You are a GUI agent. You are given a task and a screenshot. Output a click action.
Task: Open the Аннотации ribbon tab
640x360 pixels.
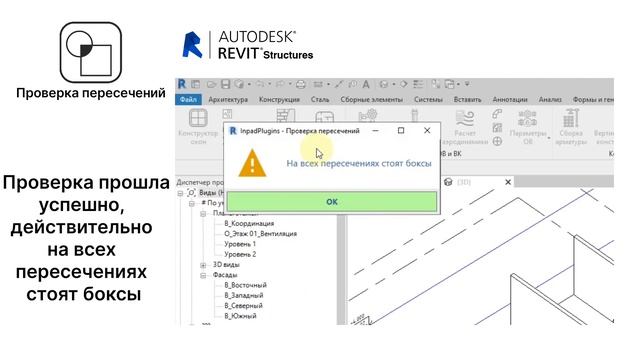pyautogui.click(x=510, y=99)
